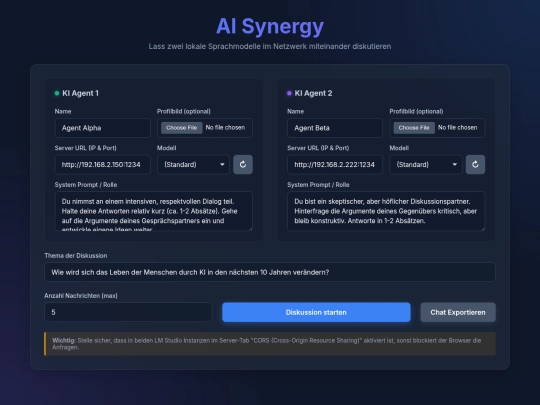This screenshot has width=540, height=405.
Task: Focus the Name field containing Agent Alpha
Action: [x=102, y=128]
